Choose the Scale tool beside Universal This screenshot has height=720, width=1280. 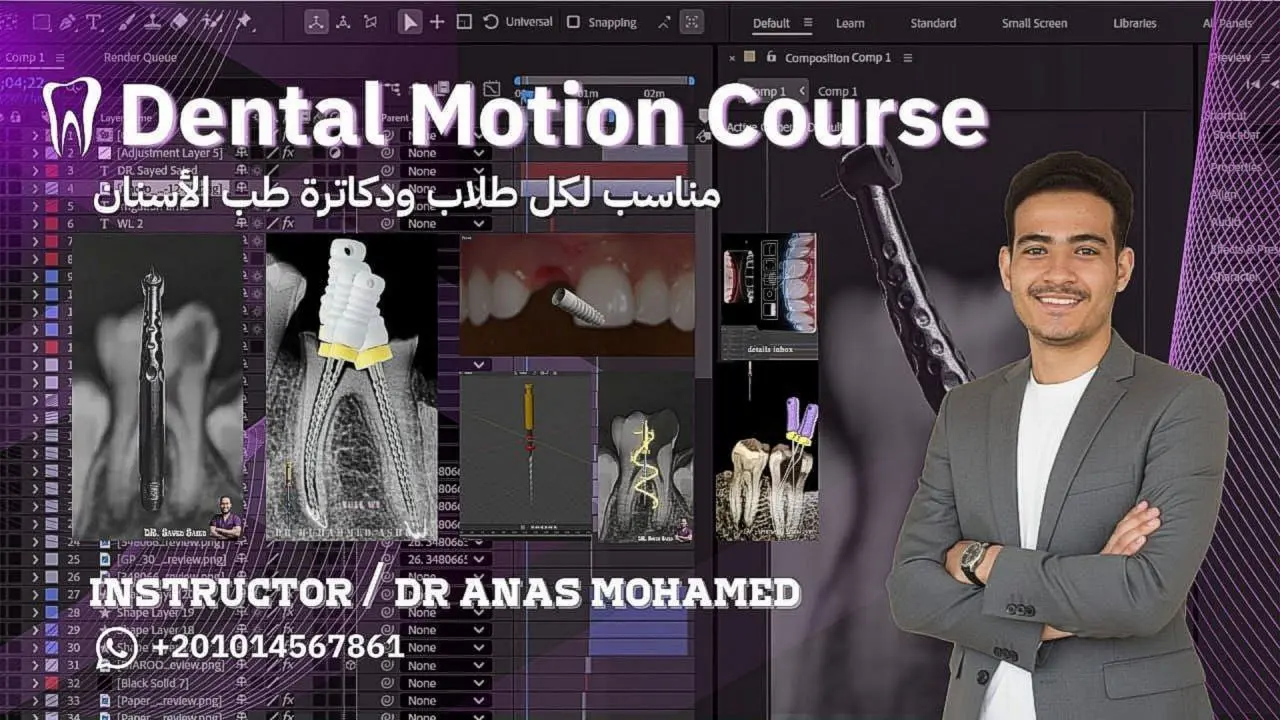pyautogui.click(x=464, y=22)
